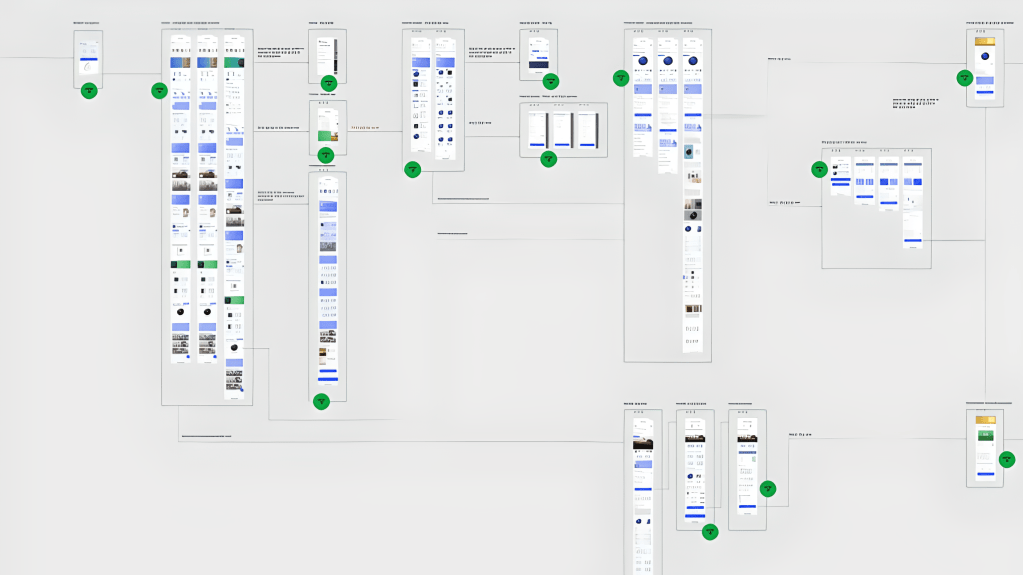The image size is (1023, 575).
Task: Click the green badge left of the four-screen frame
Action: pos(819,169)
